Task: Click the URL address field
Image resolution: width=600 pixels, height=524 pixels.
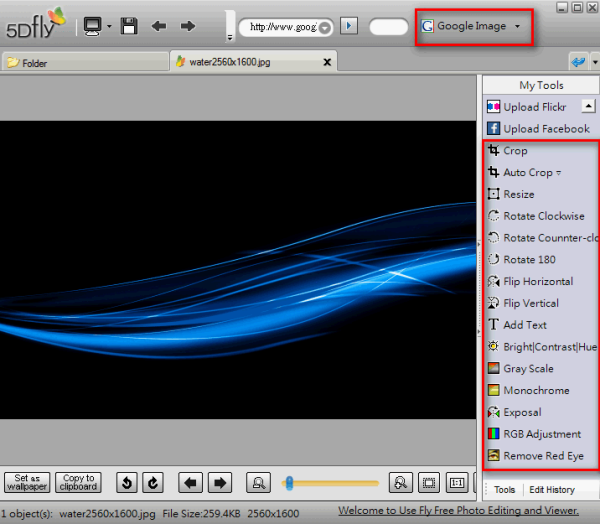Action: point(283,26)
